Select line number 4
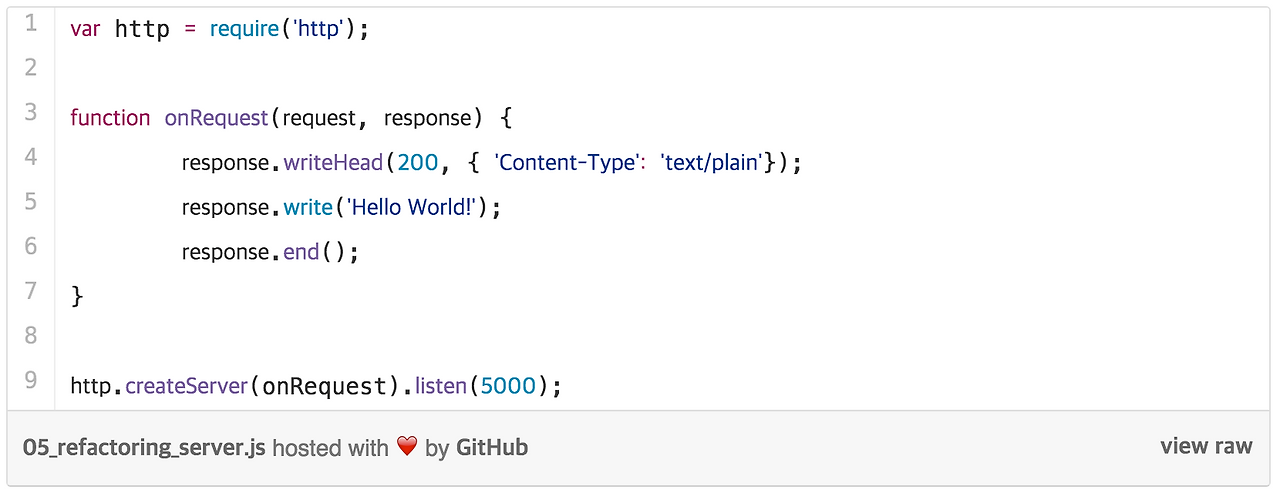The width and height of the screenshot is (1280, 493). click(x=31, y=156)
